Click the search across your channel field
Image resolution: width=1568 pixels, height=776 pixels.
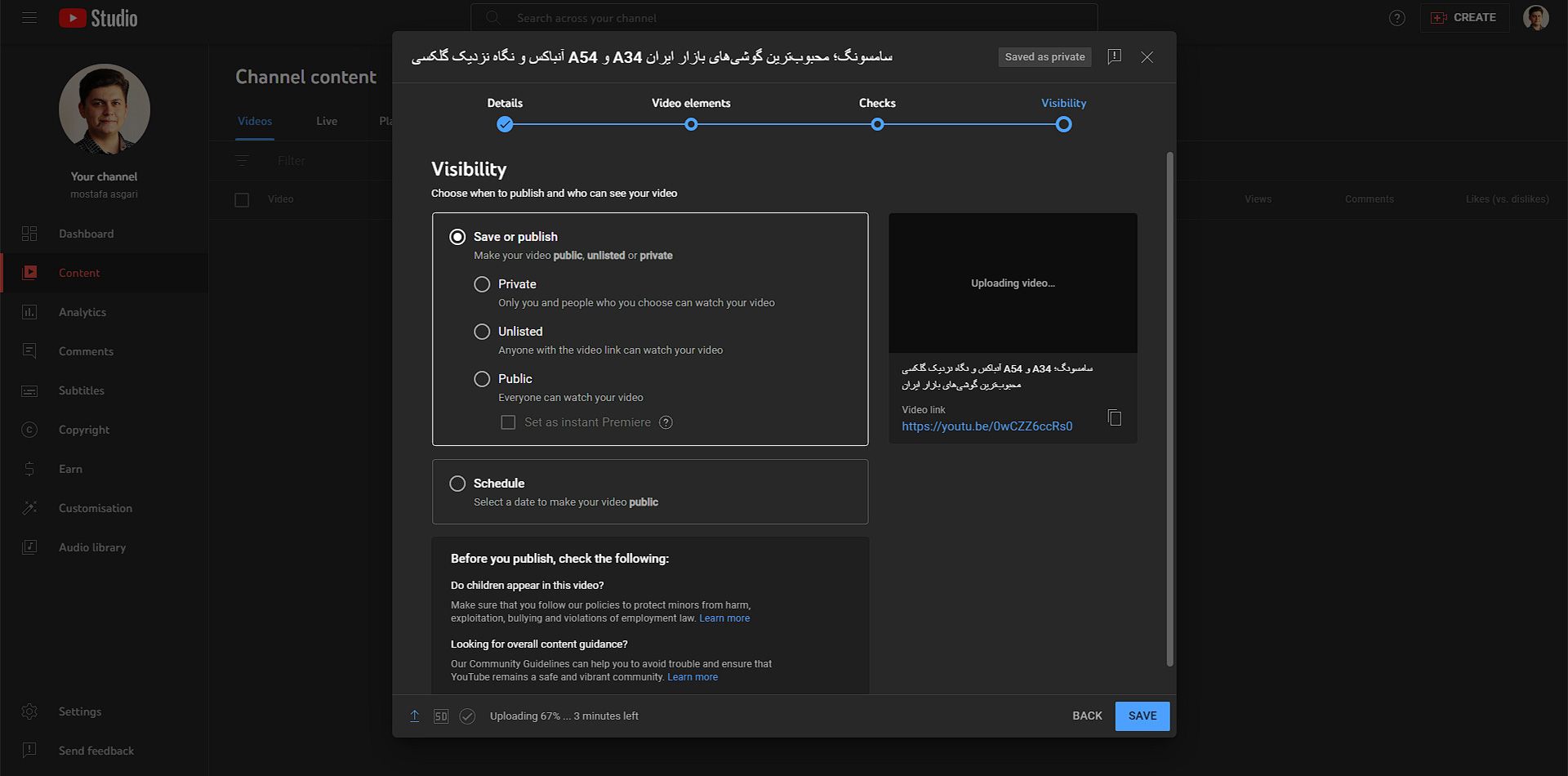pos(784,18)
